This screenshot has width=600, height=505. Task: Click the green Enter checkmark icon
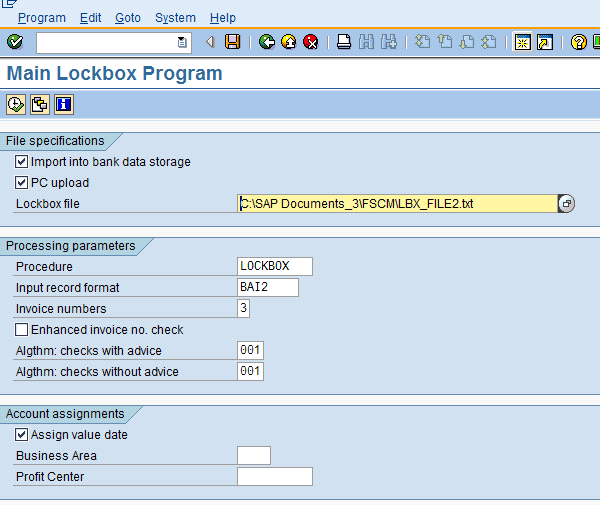coord(14,42)
